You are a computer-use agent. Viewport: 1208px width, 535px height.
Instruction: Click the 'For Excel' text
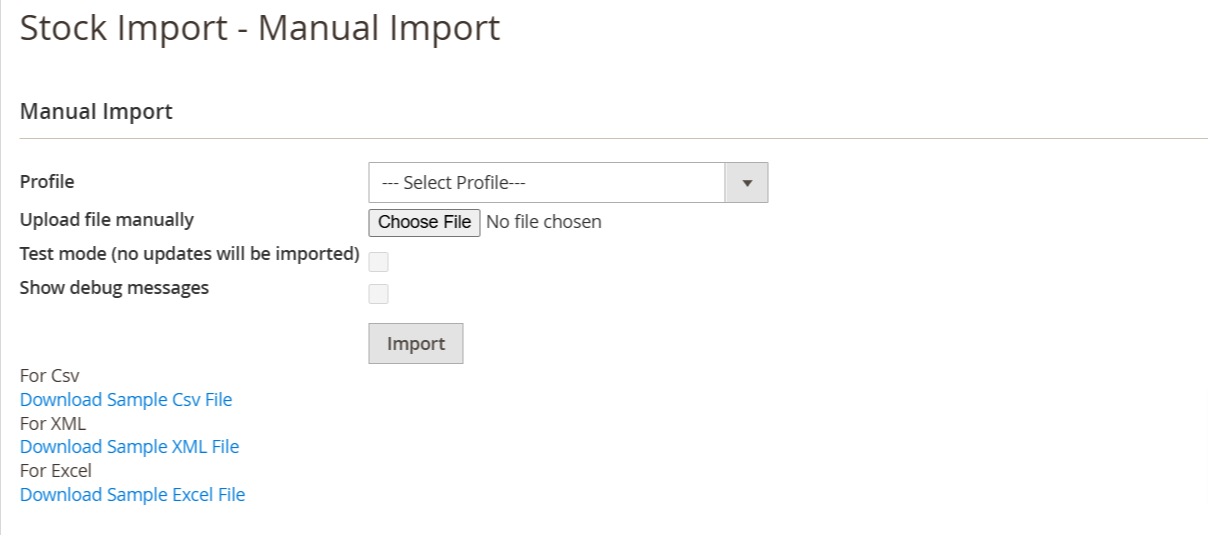tap(56, 470)
